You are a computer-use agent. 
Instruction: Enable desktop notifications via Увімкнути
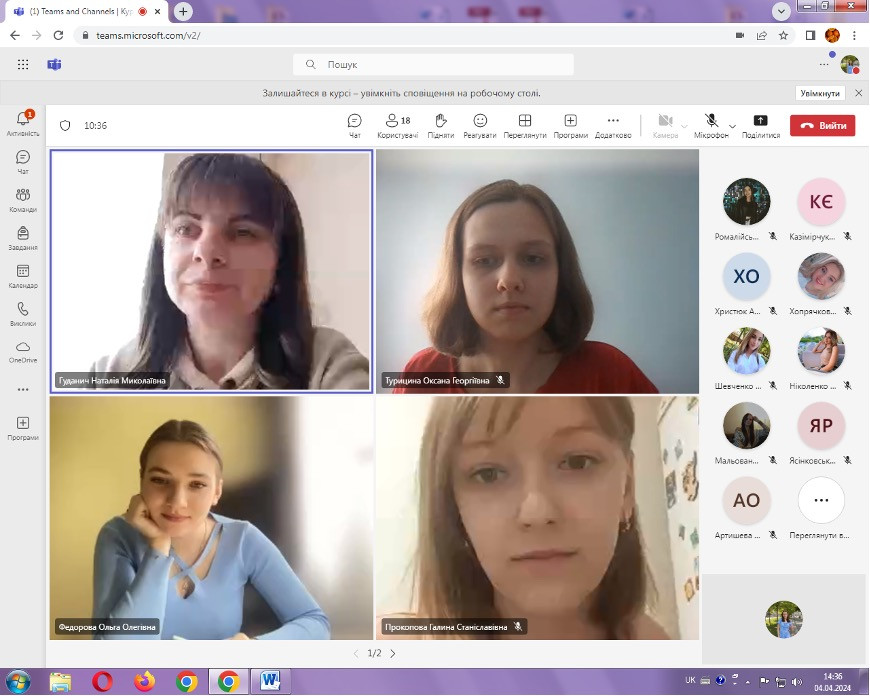point(820,93)
